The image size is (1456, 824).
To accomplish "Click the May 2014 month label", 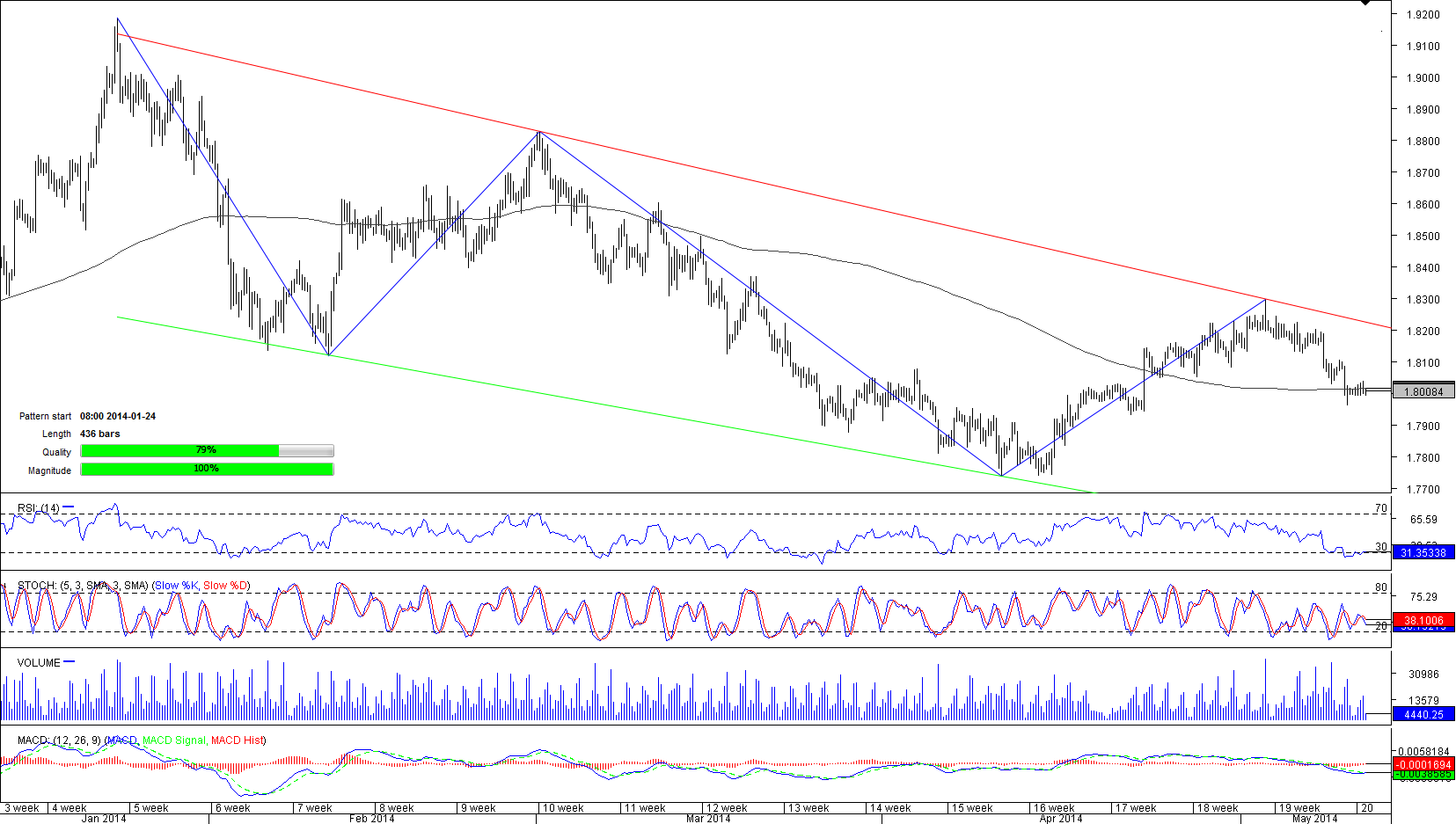I will point(1314,819).
